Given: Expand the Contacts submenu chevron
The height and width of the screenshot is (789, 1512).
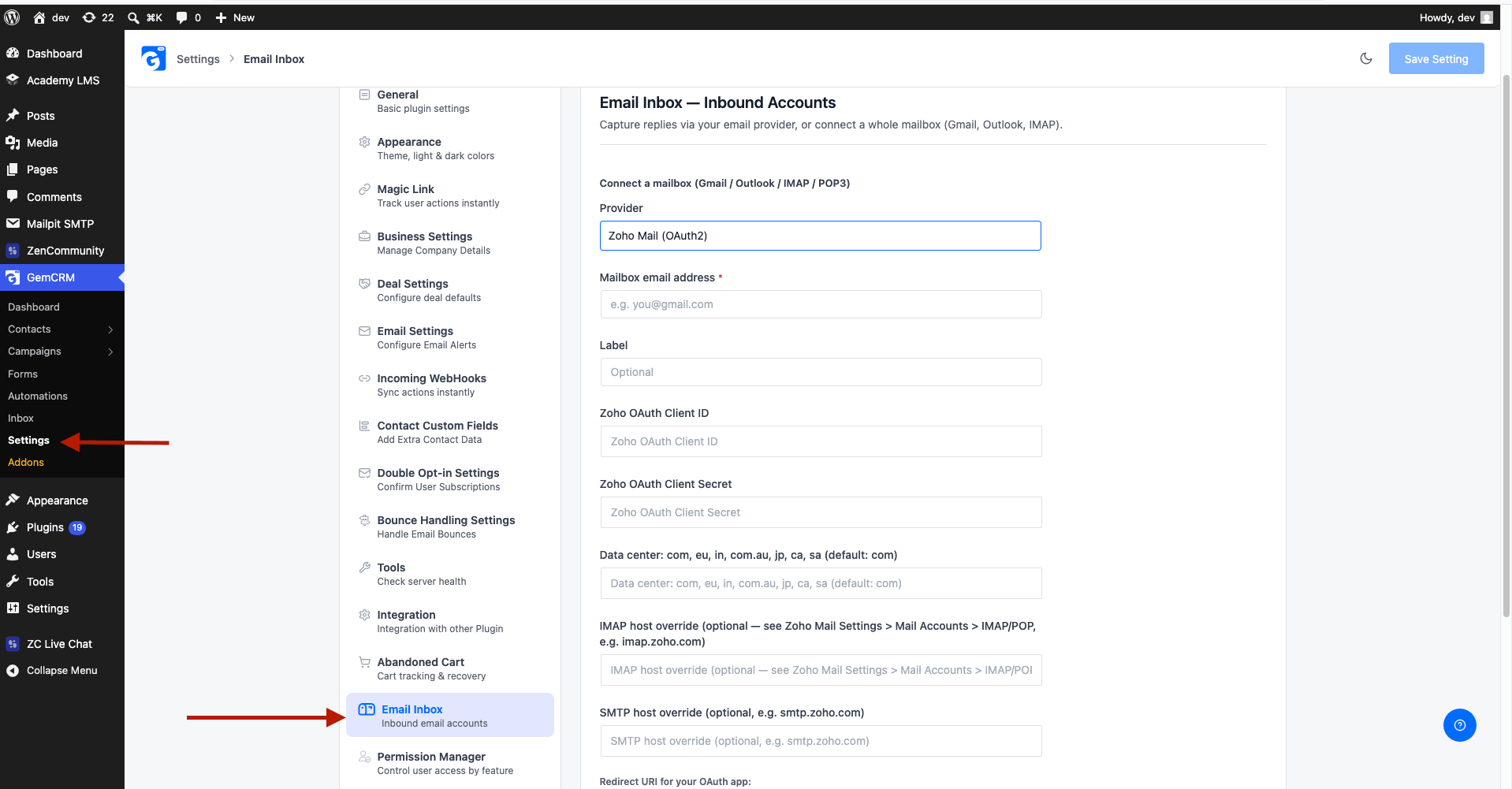Looking at the screenshot, I should pyautogui.click(x=110, y=329).
